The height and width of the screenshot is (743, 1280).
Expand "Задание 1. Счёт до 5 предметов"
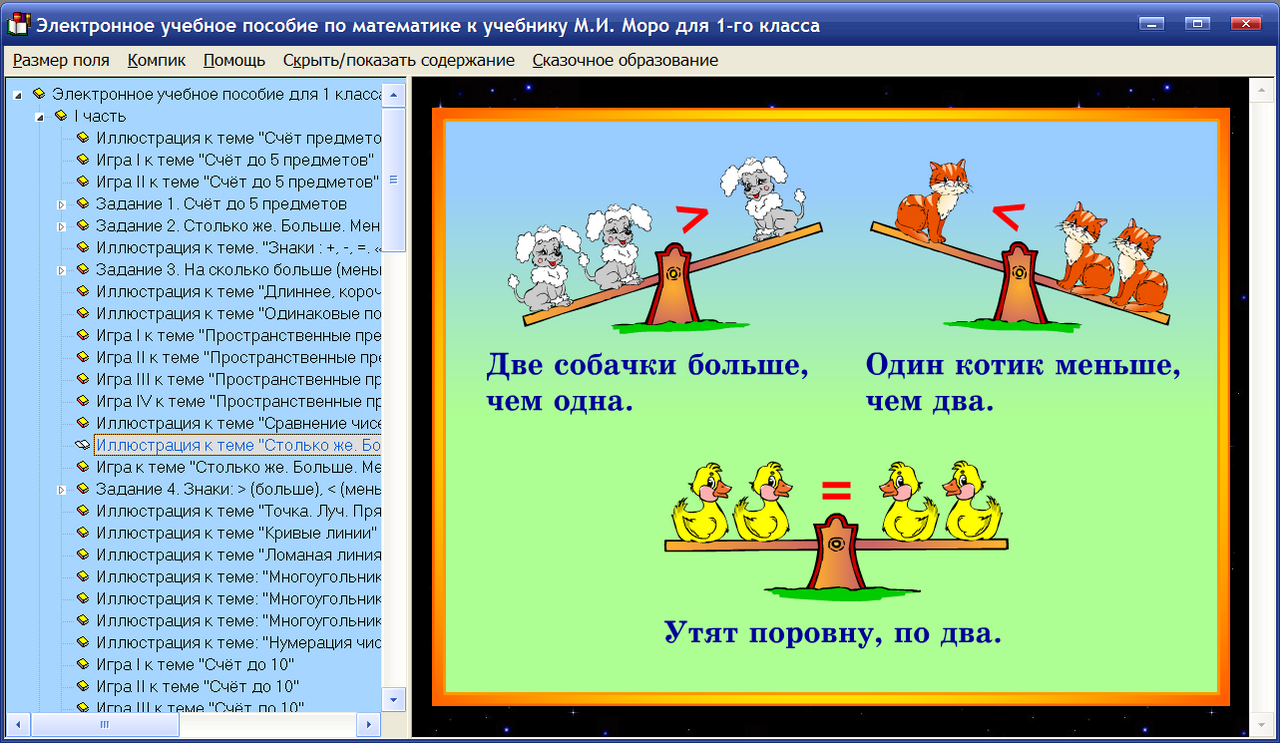click(62, 203)
